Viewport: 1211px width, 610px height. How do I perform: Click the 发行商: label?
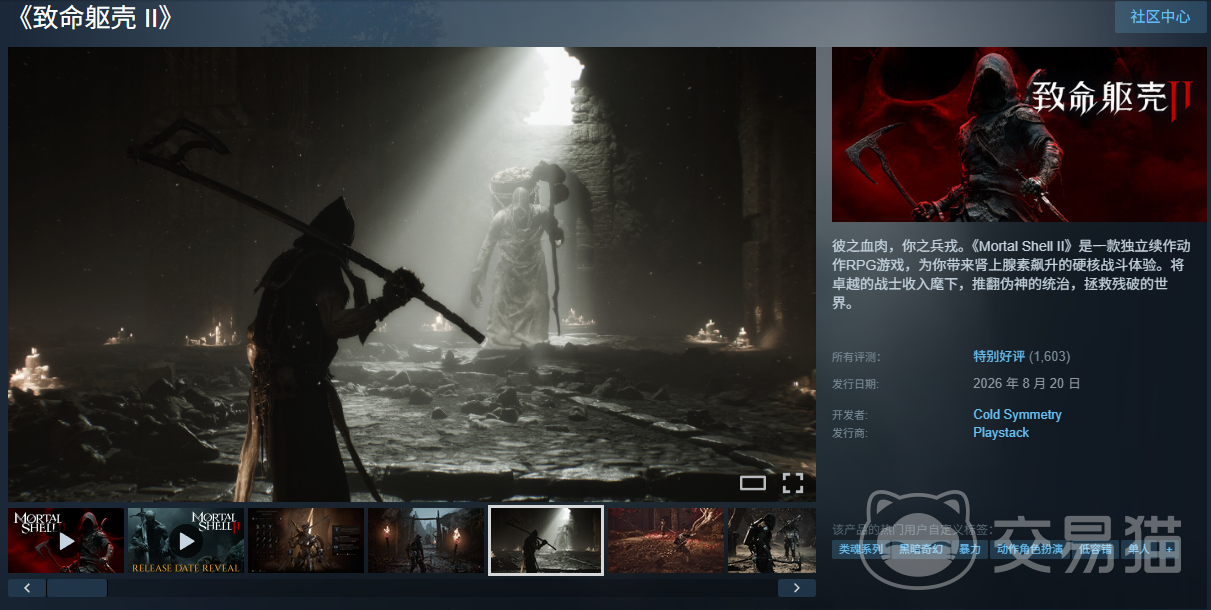pyautogui.click(x=850, y=433)
